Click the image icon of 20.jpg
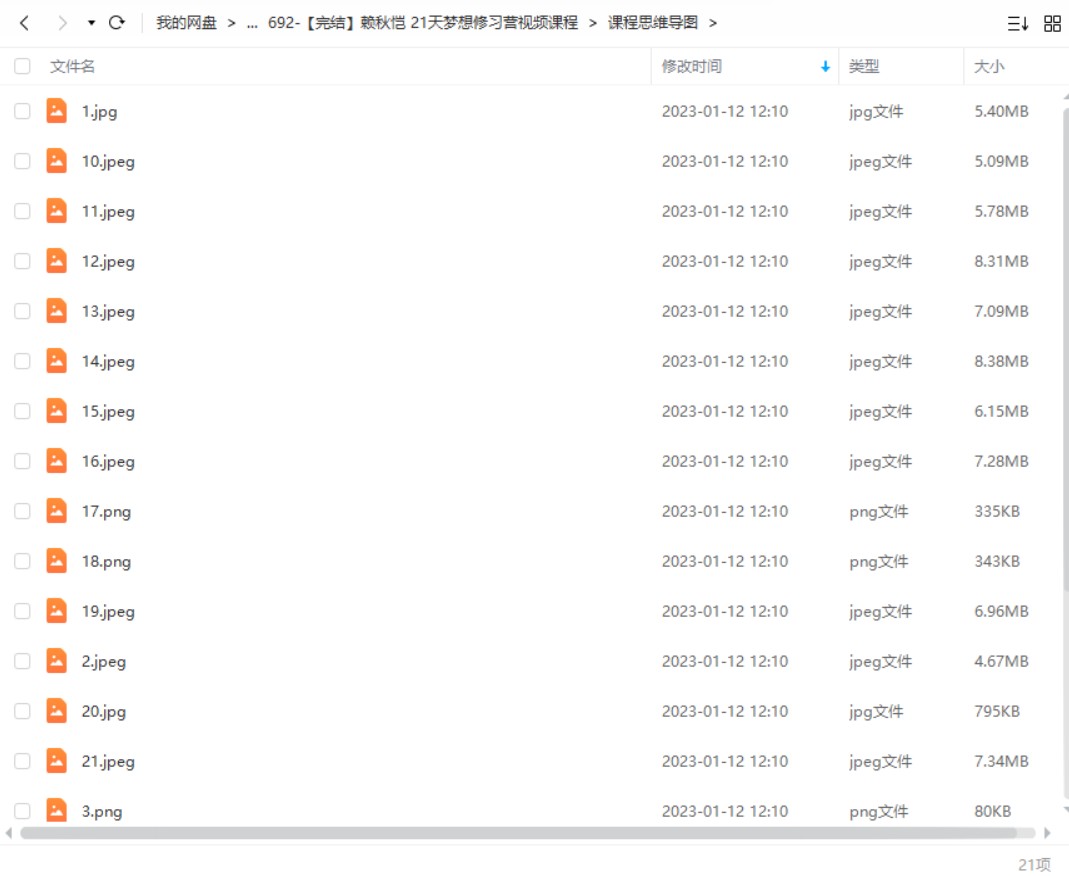Image resolution: width=1069 pixels, height=876 pixels. point(57,710)
